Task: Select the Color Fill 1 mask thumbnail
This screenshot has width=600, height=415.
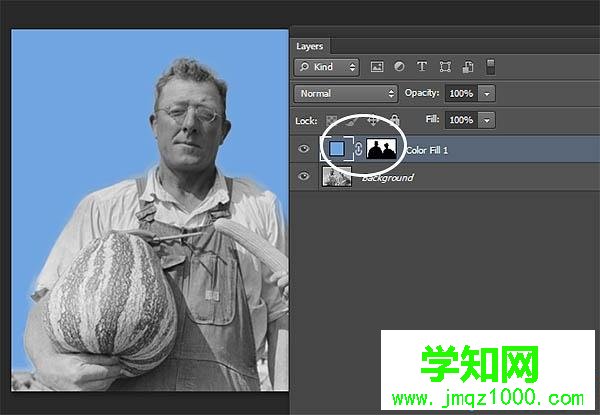Action: (x=382, y=148)
